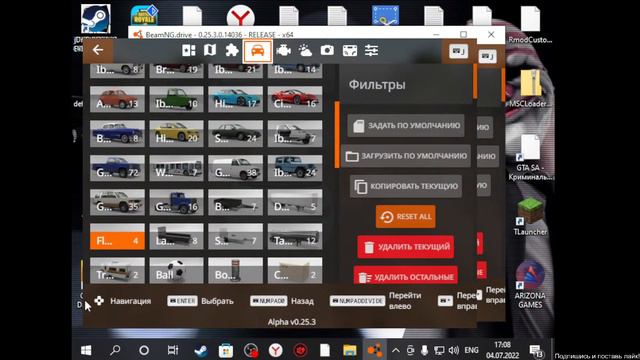The height and width of the screenshot is (360, 640).
Task: Open Steam from the taskbar
Action: 200,350
